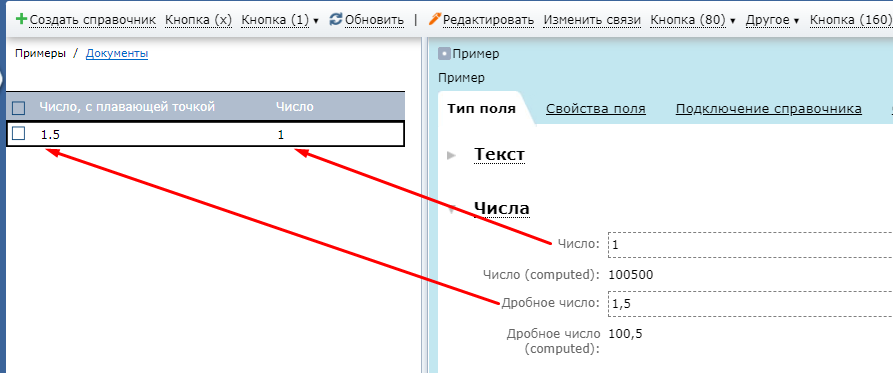Select the cell with value 1
Viewport: 893px width, 373px height.
(281, 134)
